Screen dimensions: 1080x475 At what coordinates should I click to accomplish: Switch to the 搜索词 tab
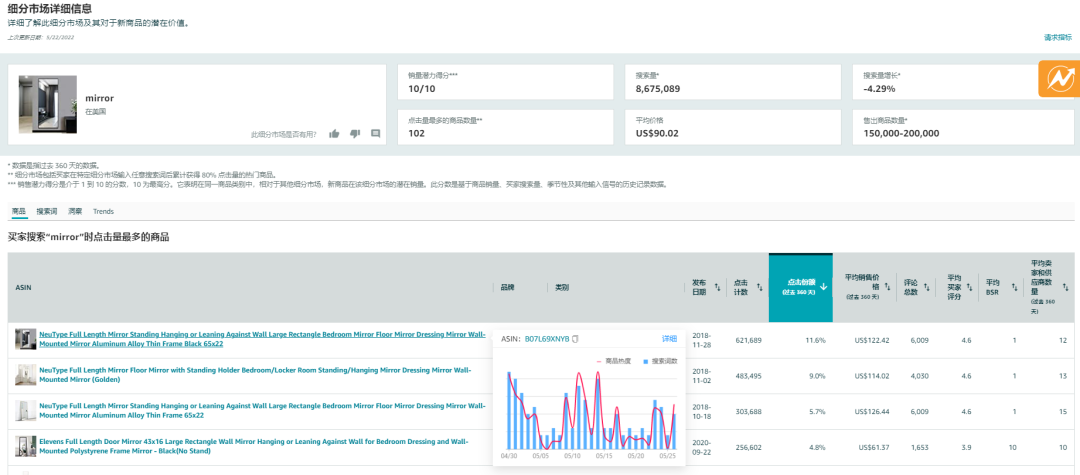[47, 212]
